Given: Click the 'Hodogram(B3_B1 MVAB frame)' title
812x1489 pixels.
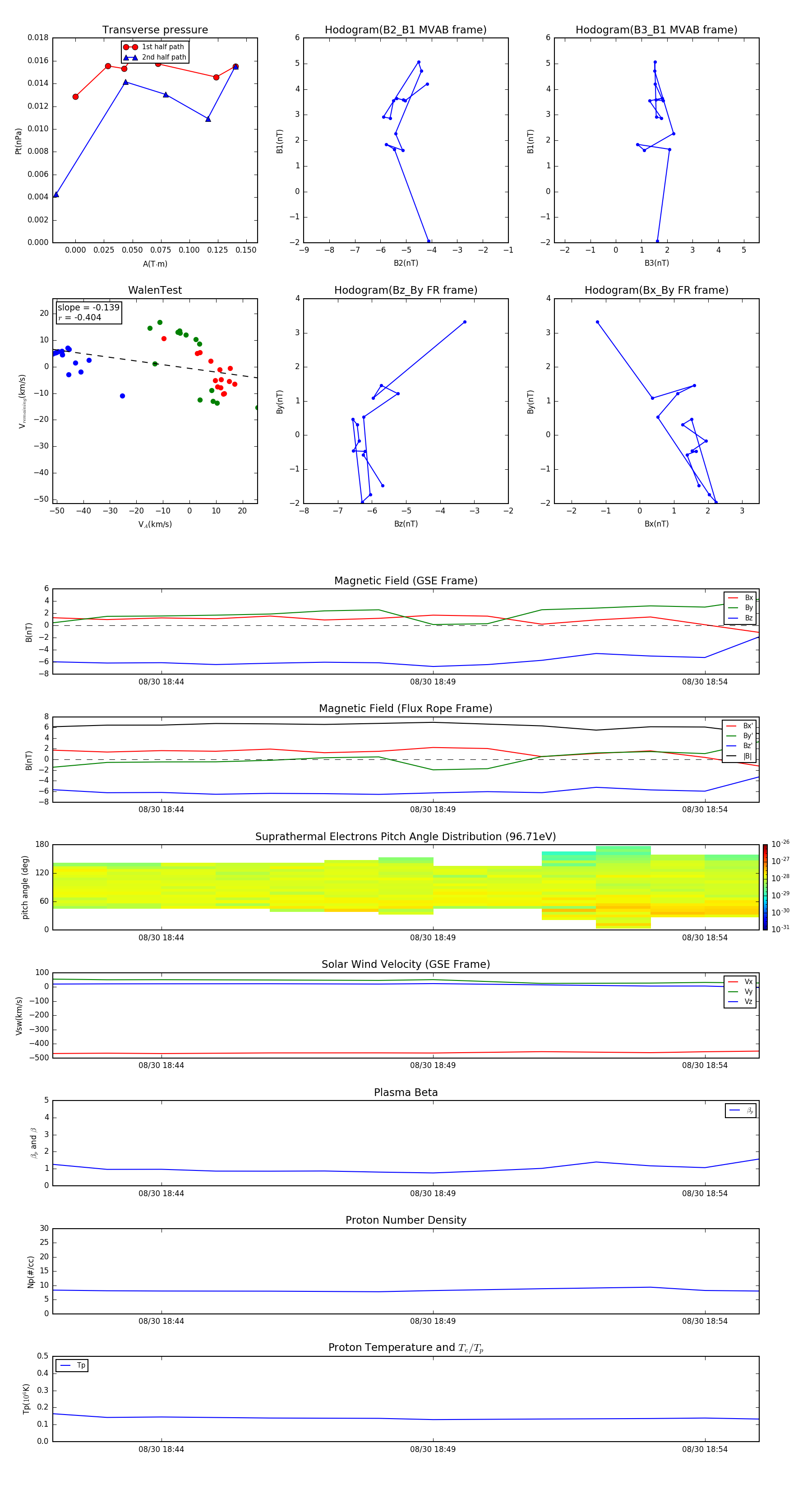Looking at the screenshot, I should 656,30.
